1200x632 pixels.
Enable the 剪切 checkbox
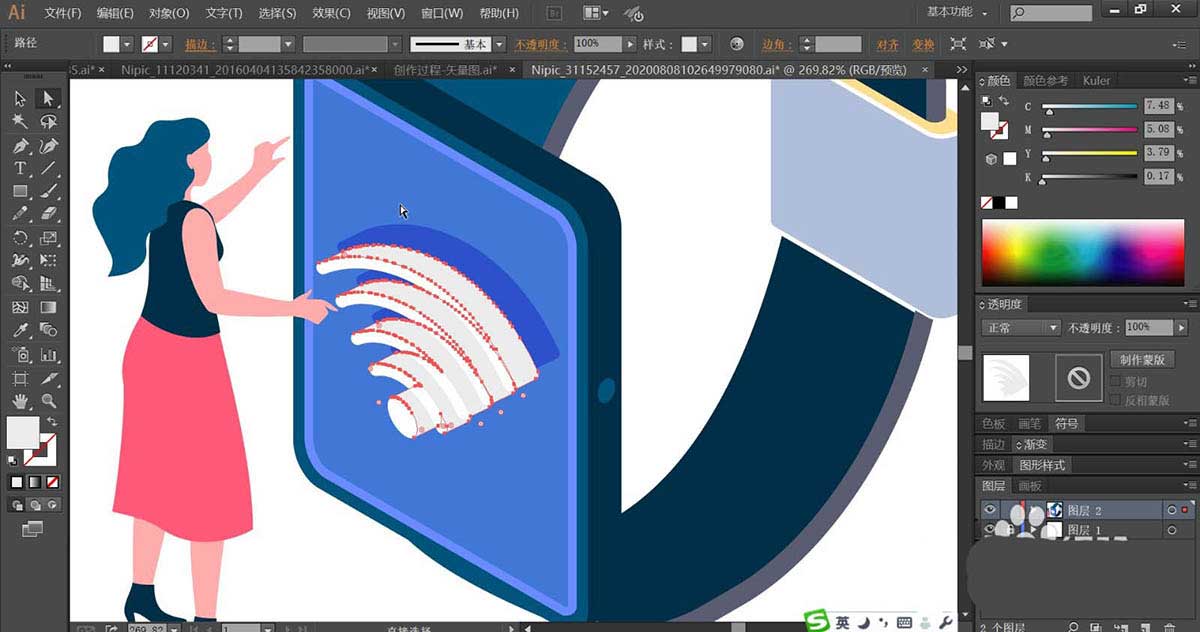[1115, 382]
